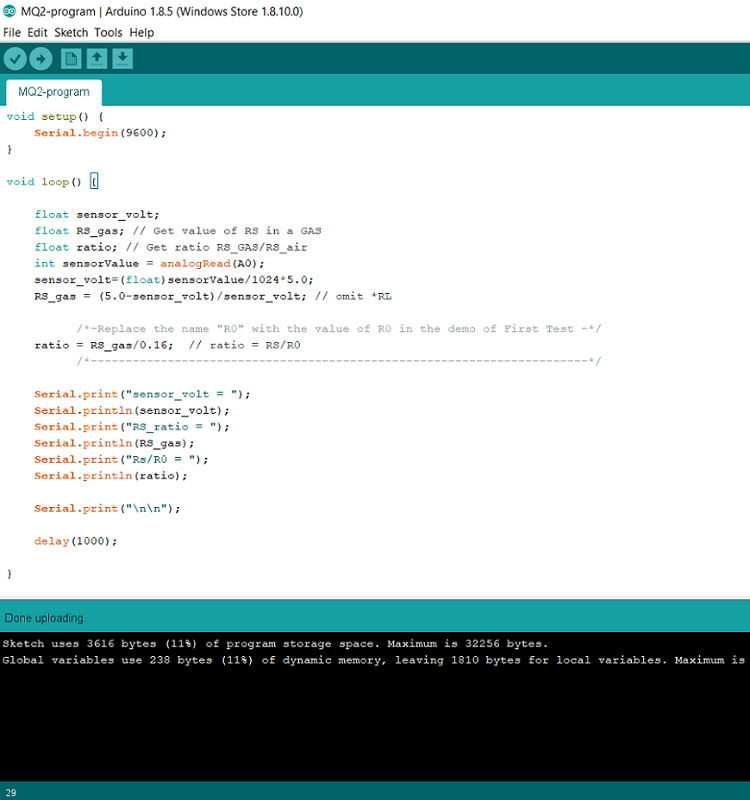
Task: Click the delay(1000); line
Action: pos(76,541)
